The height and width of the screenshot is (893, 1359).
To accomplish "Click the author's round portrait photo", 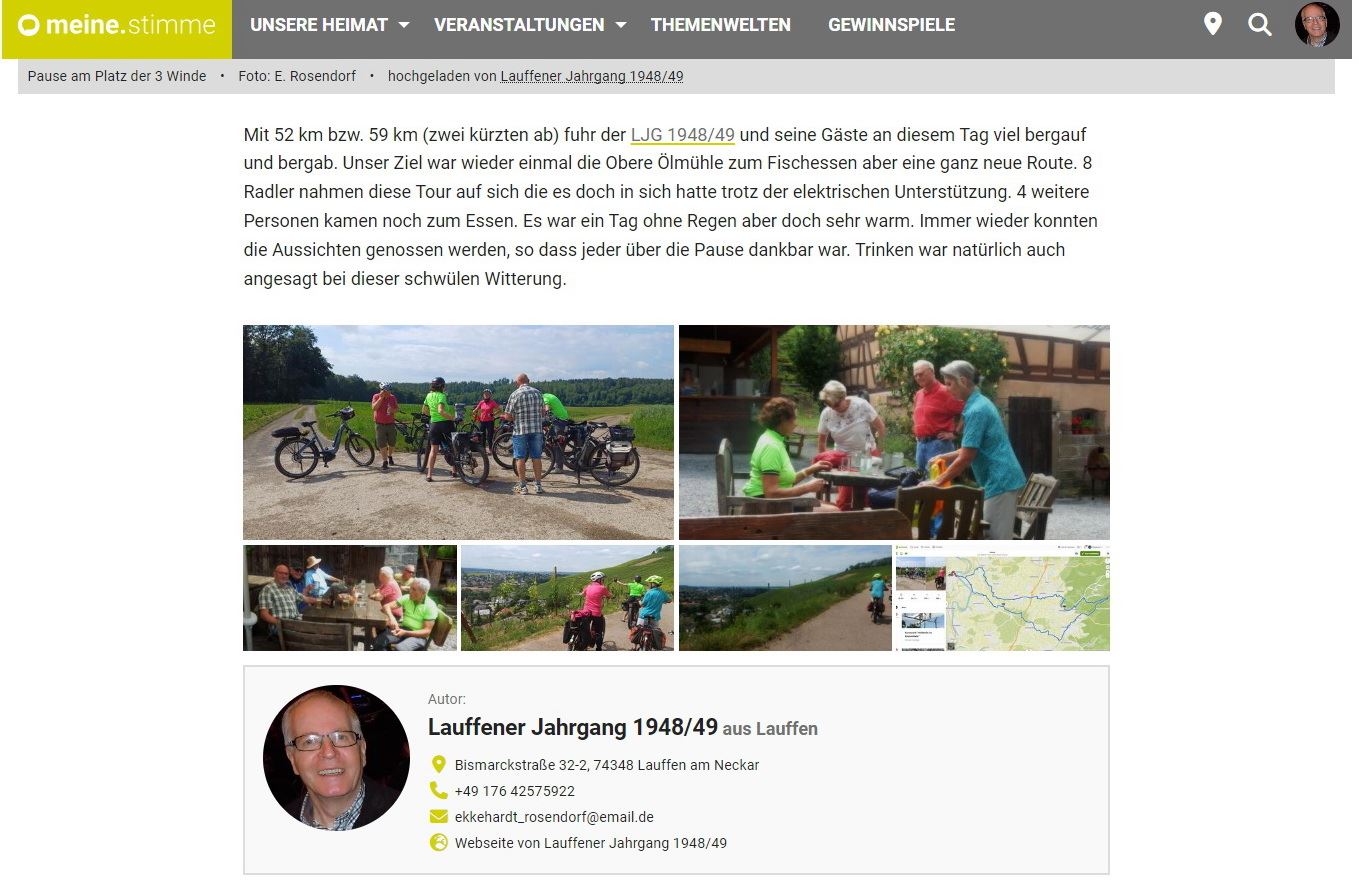I will click(x=336, y=757).
